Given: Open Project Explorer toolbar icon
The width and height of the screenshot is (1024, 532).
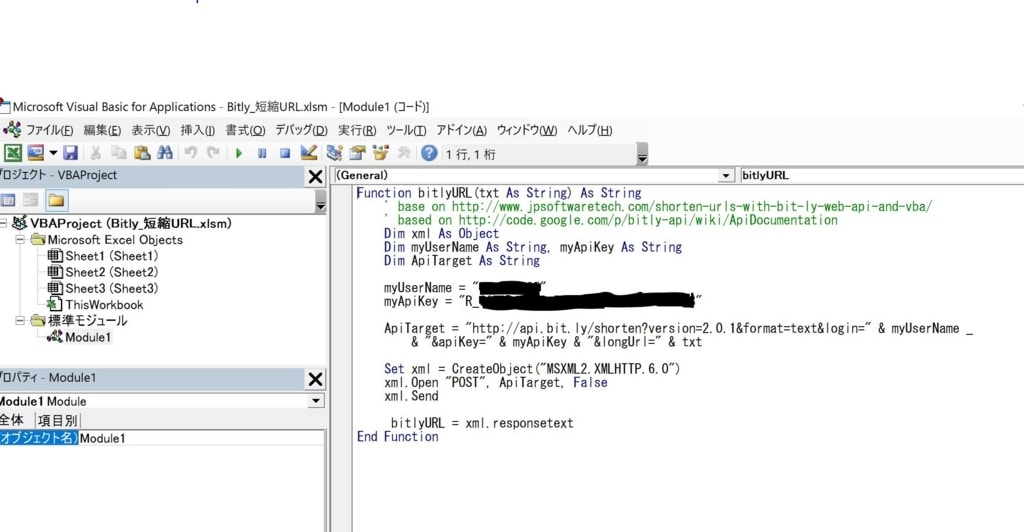Looking at the screenshot, I should [334, 153].
